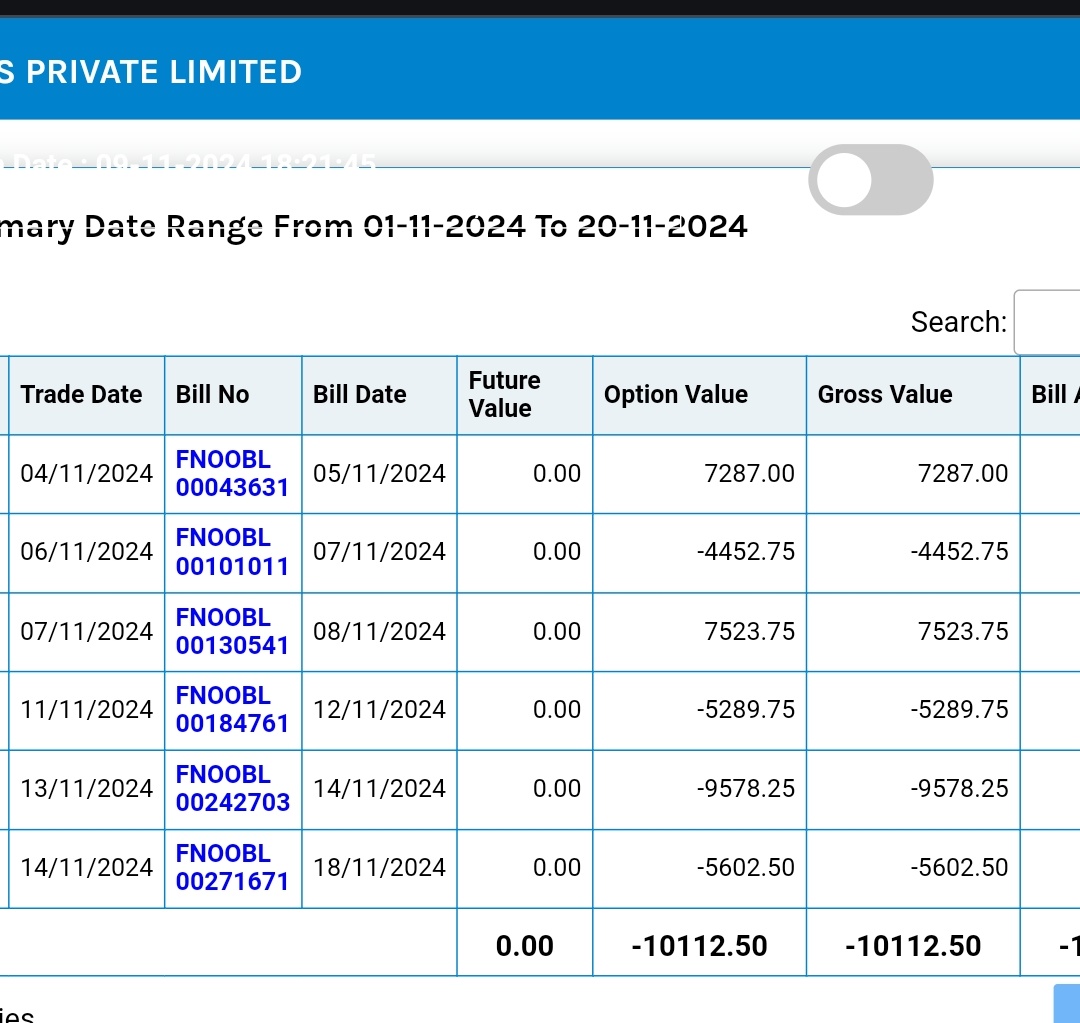1080x1023 pixels.
Task: Select trade date 14/11/2024 cell
Action: (x=87, y=868)
